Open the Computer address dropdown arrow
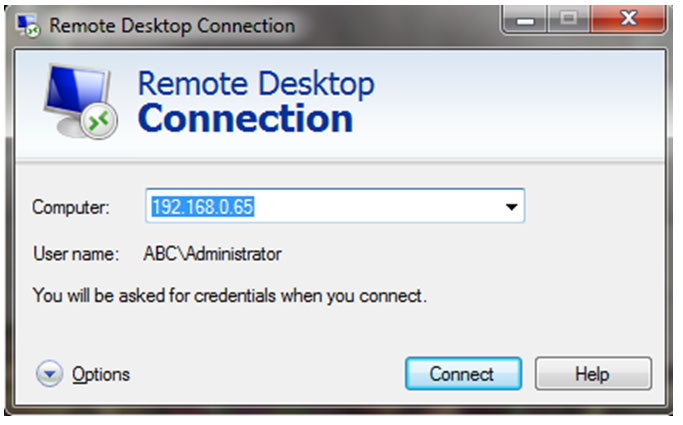Image resolution: width=683 pixels, height=425 pixels. [x=511, y=206]
